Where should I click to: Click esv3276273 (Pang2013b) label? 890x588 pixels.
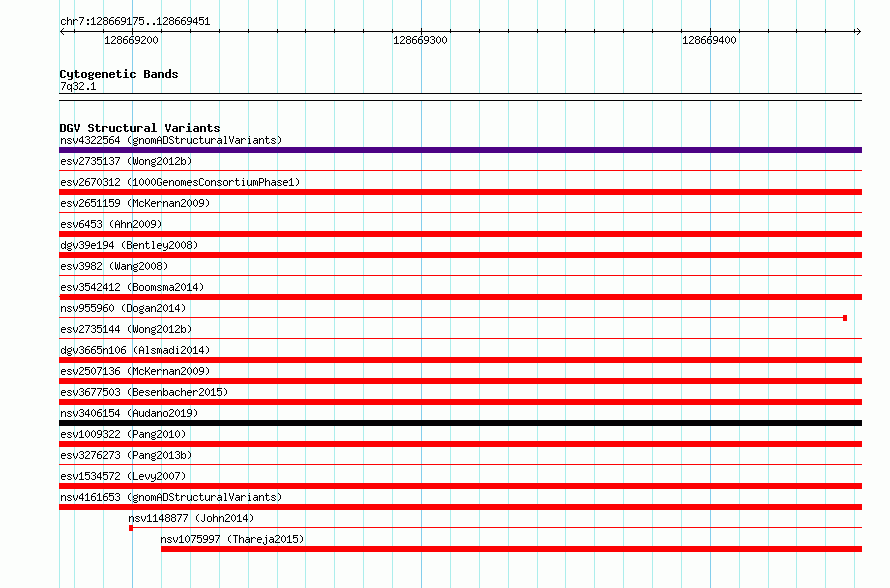(x=126, y=455)
